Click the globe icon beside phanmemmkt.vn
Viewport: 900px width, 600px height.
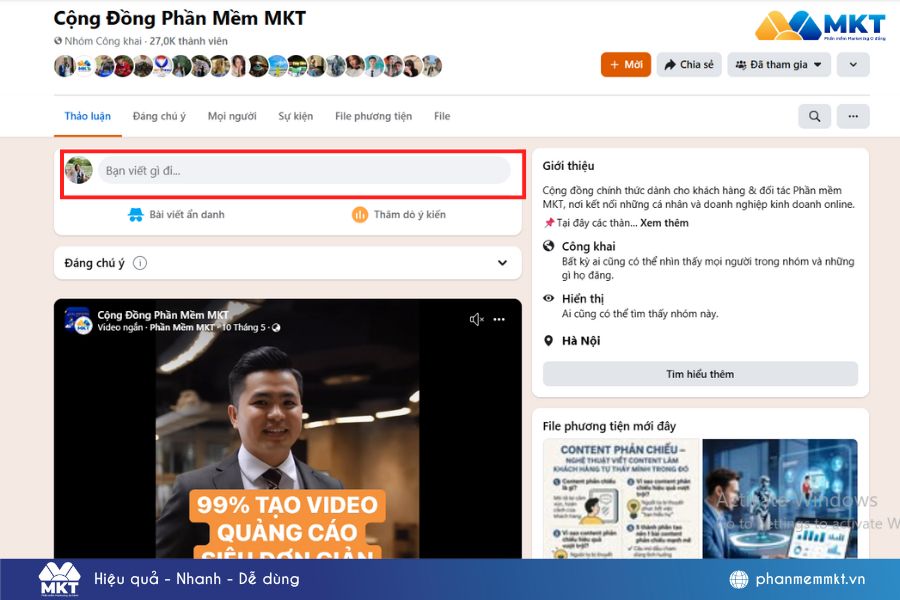(739, 579)
